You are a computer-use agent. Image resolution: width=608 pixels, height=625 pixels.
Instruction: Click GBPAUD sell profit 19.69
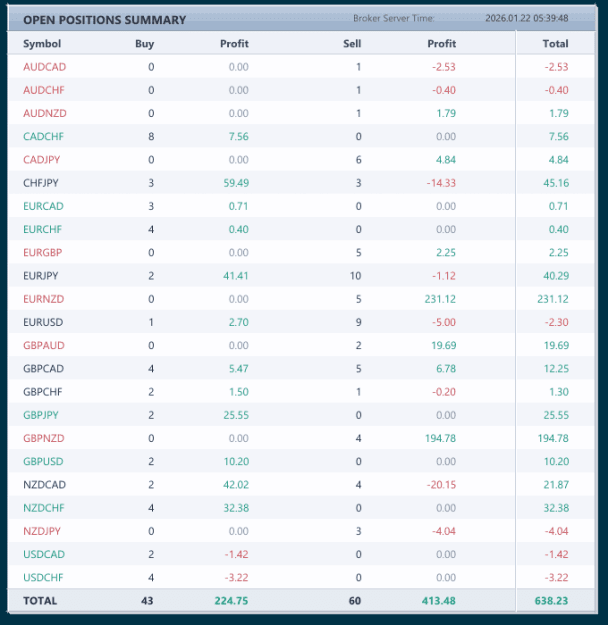coord(443,345)
